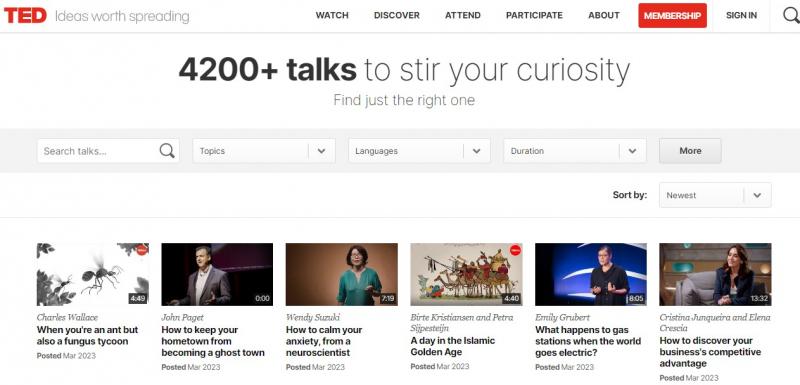Open the ant fungus tycoon talk thumbnail
Screen dimensions: 800x385
(93, 274)
